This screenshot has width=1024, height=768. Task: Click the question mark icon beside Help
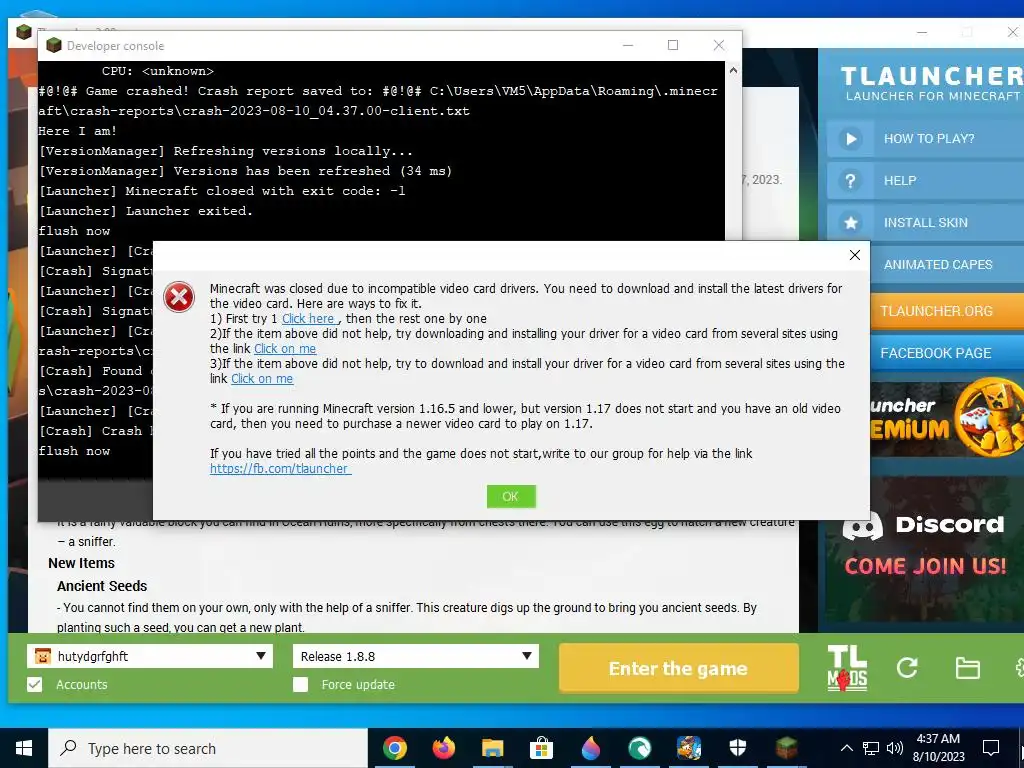pos(850,181)
